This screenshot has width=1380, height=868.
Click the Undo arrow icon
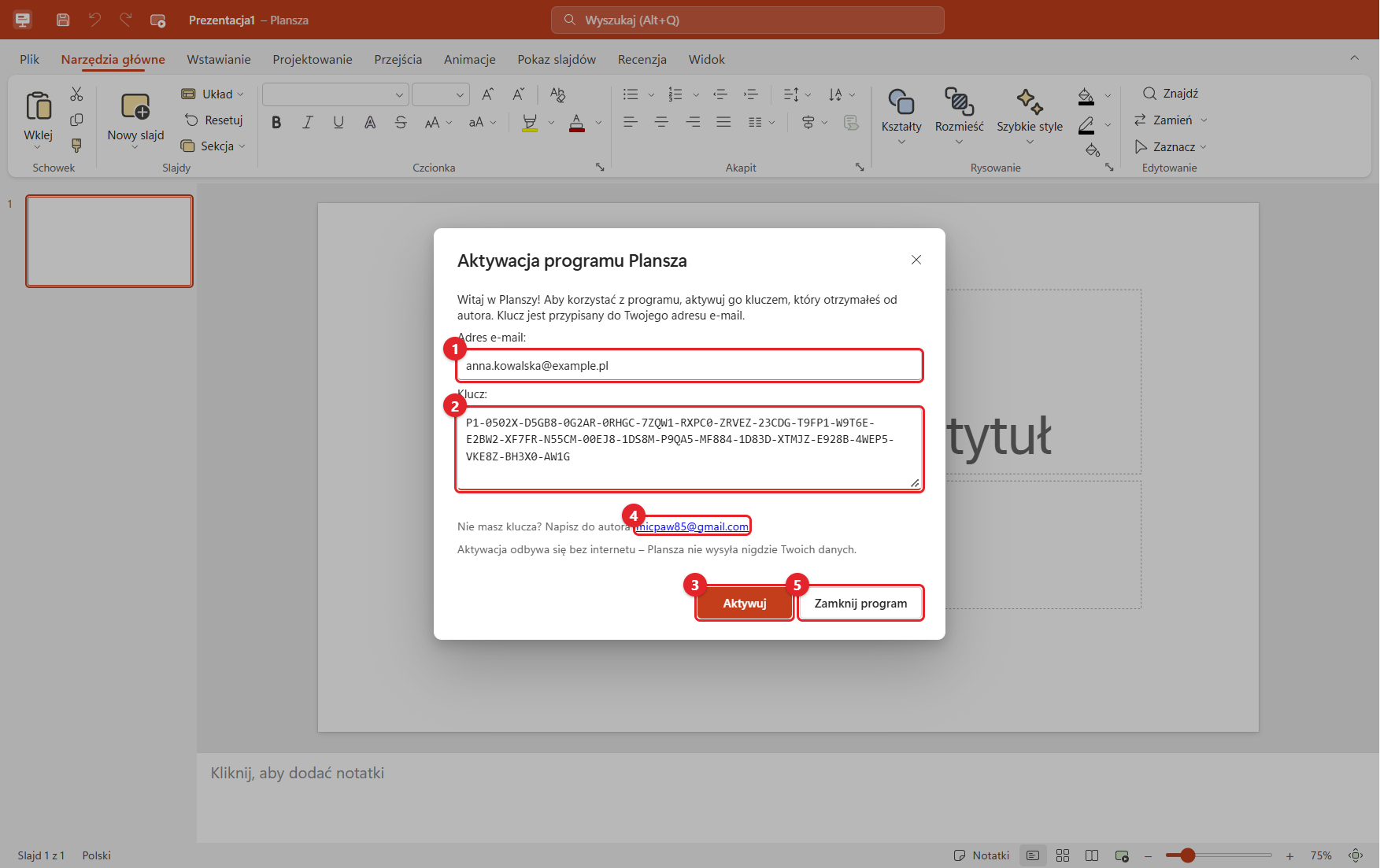94,20
